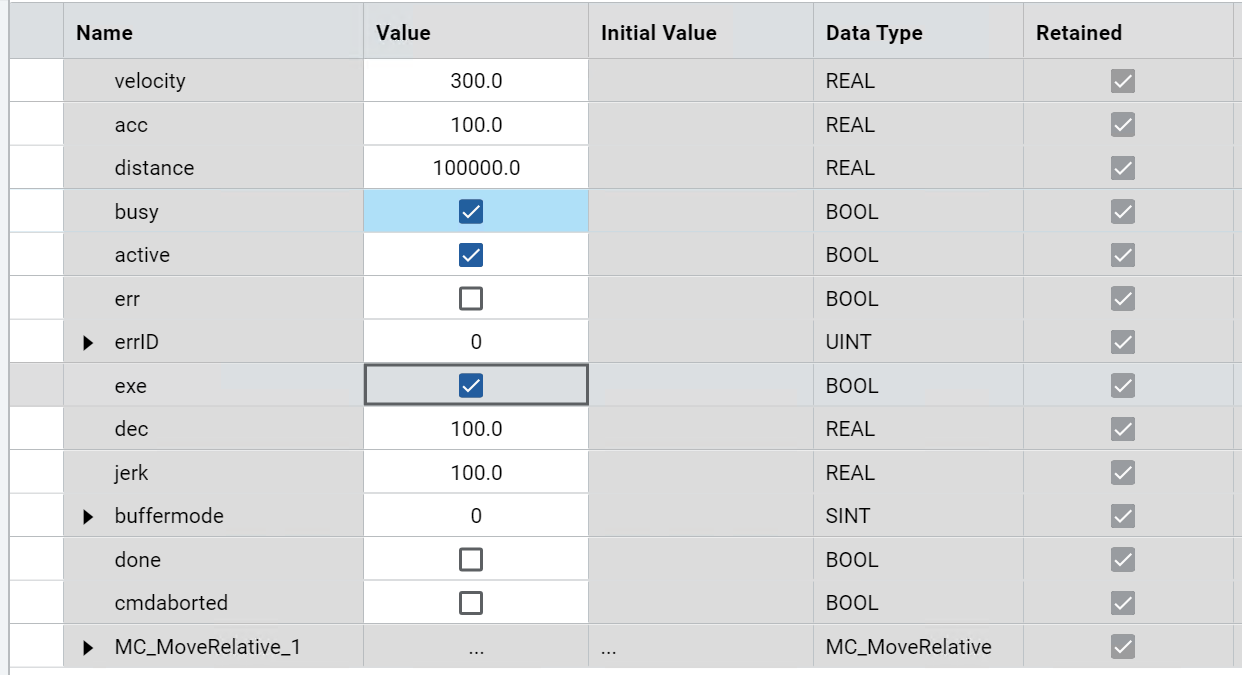
Task: Enable the err value checkbox
Action: 470,299
